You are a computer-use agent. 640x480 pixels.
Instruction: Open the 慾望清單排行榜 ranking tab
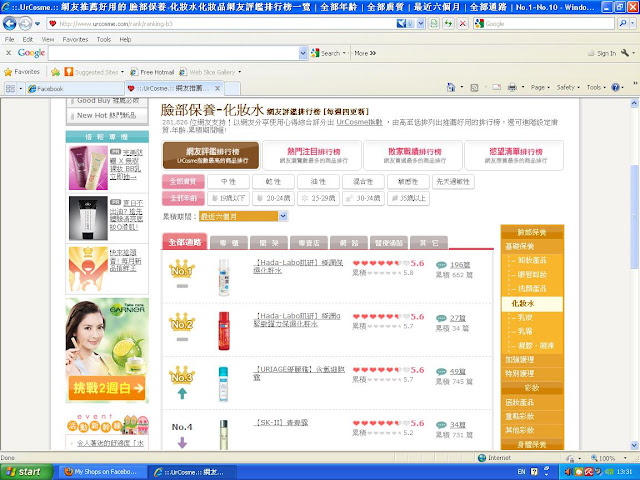point(514,155)
